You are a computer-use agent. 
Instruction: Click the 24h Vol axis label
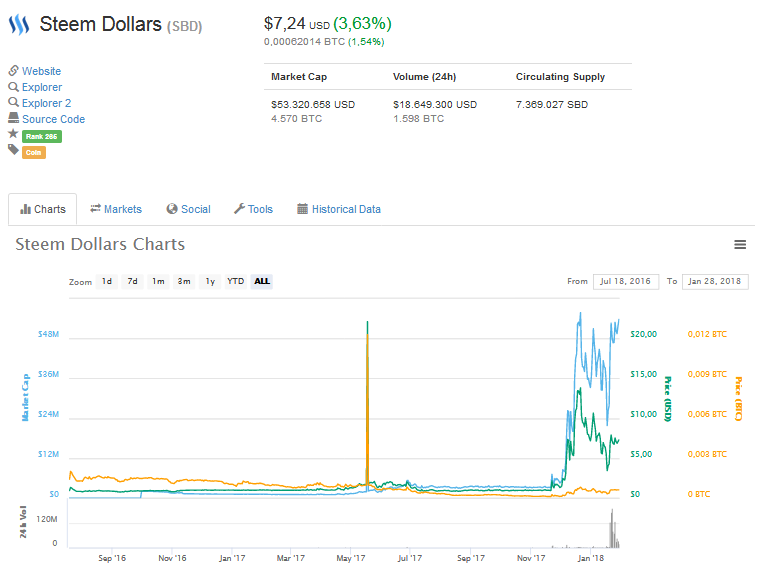click(x=23, y=522)
